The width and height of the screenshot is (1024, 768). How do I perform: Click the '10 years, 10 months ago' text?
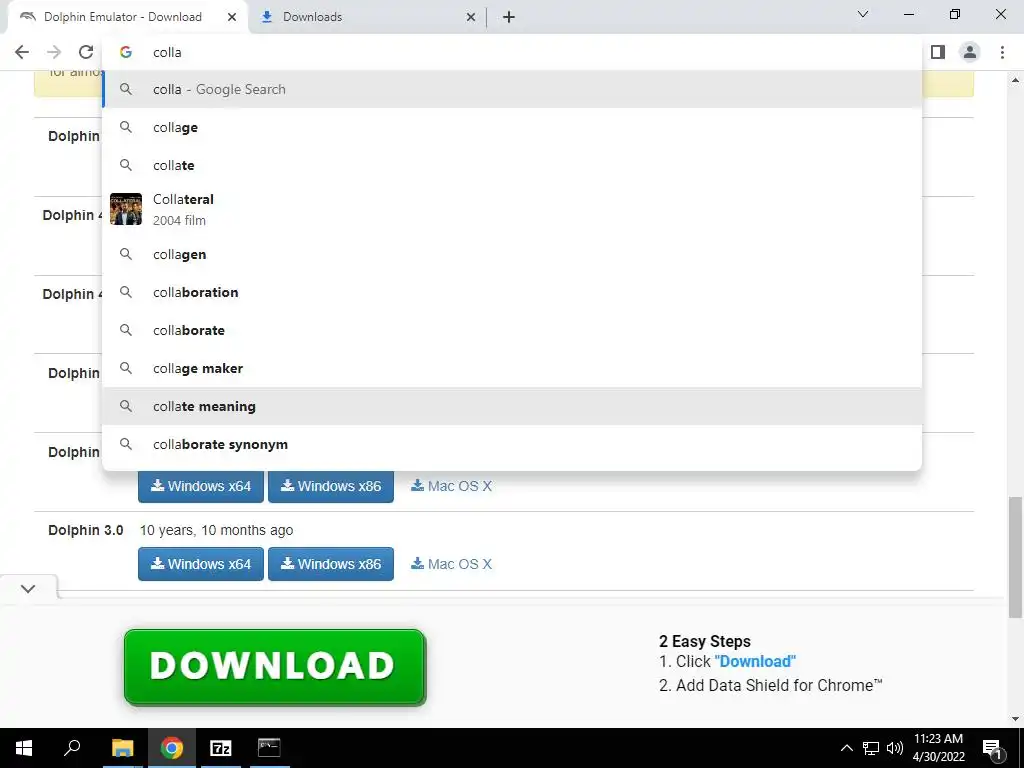216,530
